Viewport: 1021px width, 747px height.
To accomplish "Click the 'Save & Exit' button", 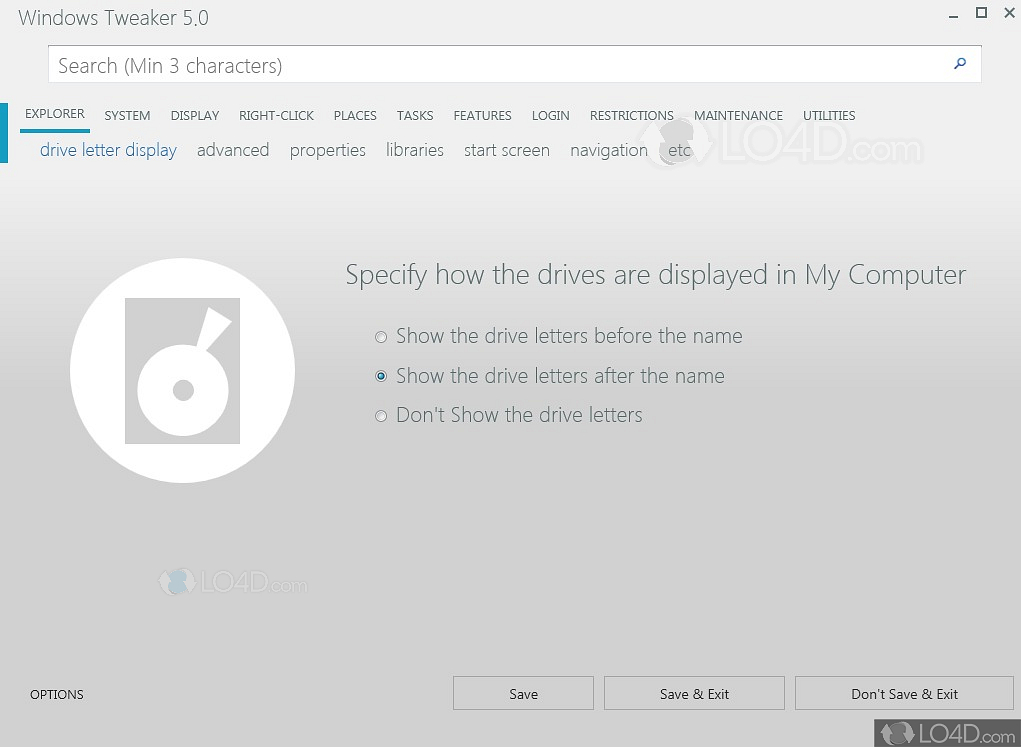I will pos(694,693).
